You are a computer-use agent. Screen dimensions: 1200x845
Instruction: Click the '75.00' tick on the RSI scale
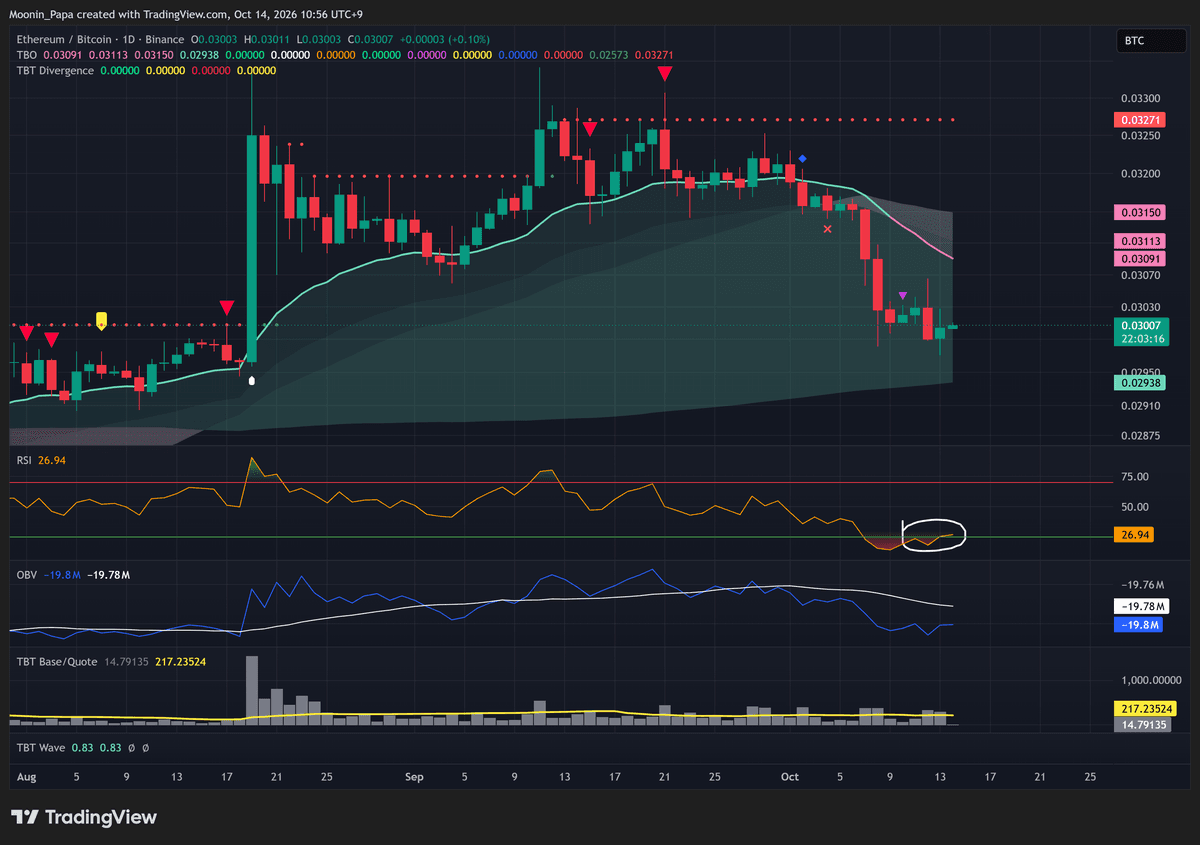pyautogui.click(x=1135, y=477)
